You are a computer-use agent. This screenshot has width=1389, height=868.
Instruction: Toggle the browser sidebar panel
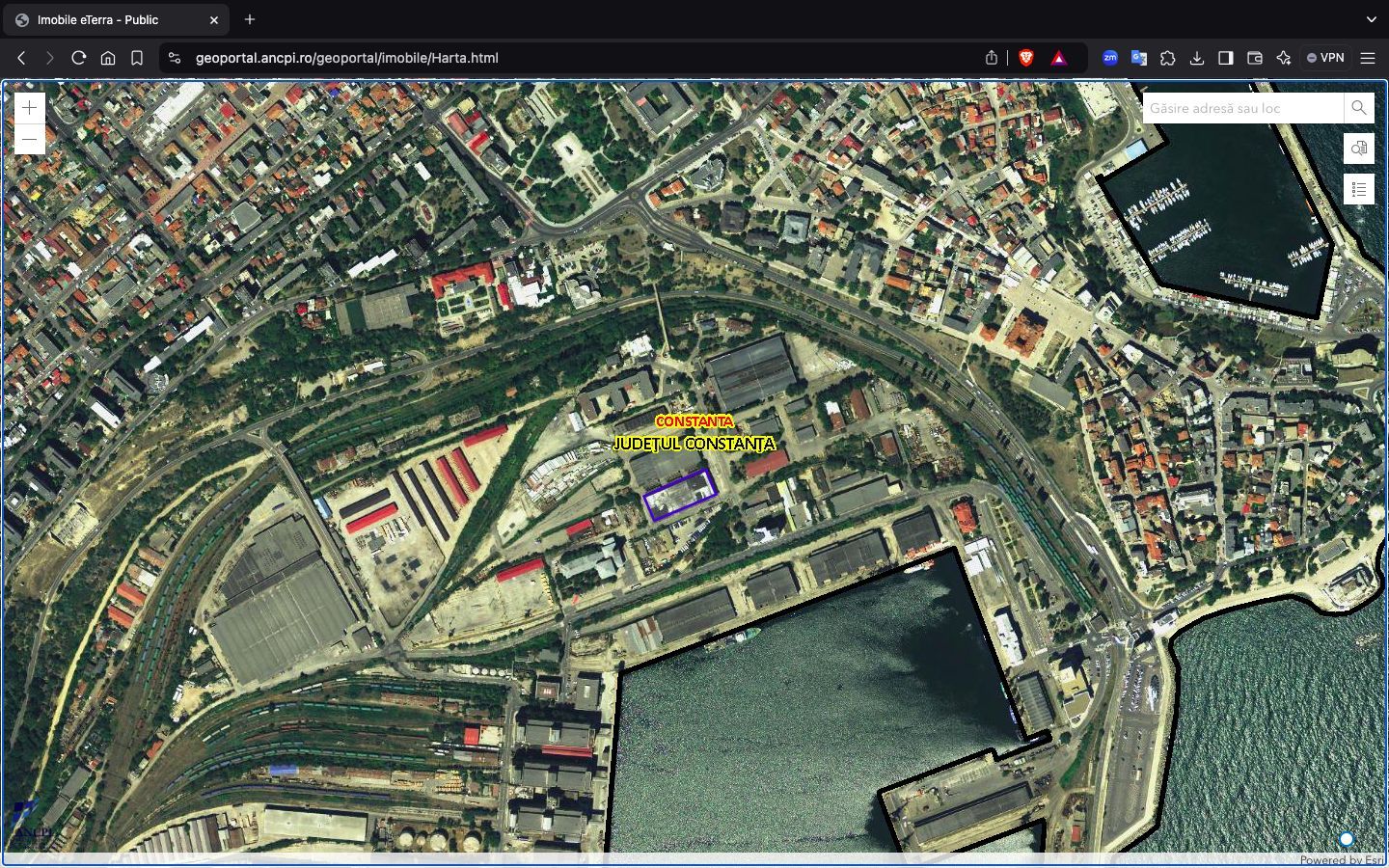1226,58
